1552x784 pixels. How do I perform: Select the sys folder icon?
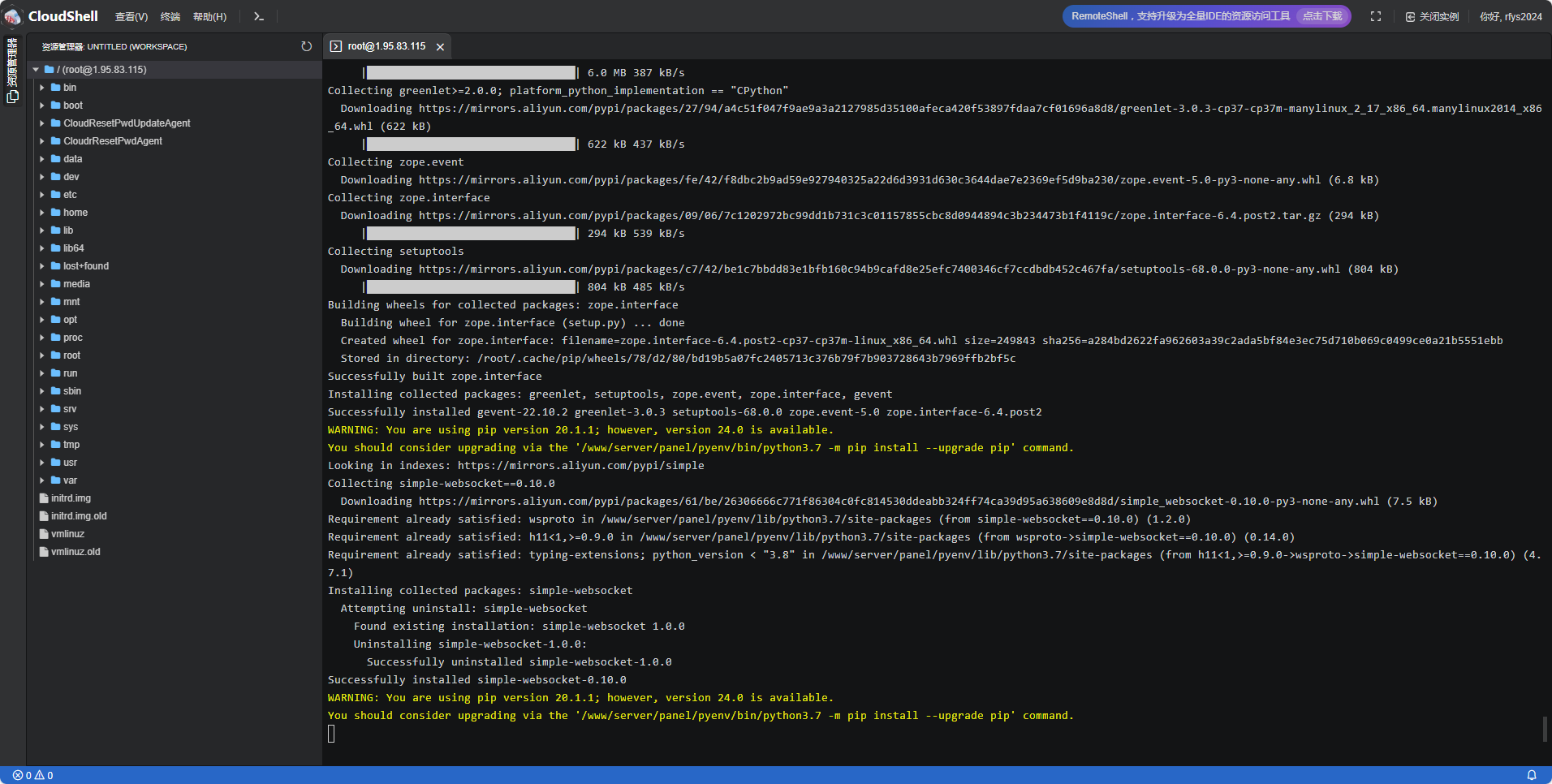(56, 427)
